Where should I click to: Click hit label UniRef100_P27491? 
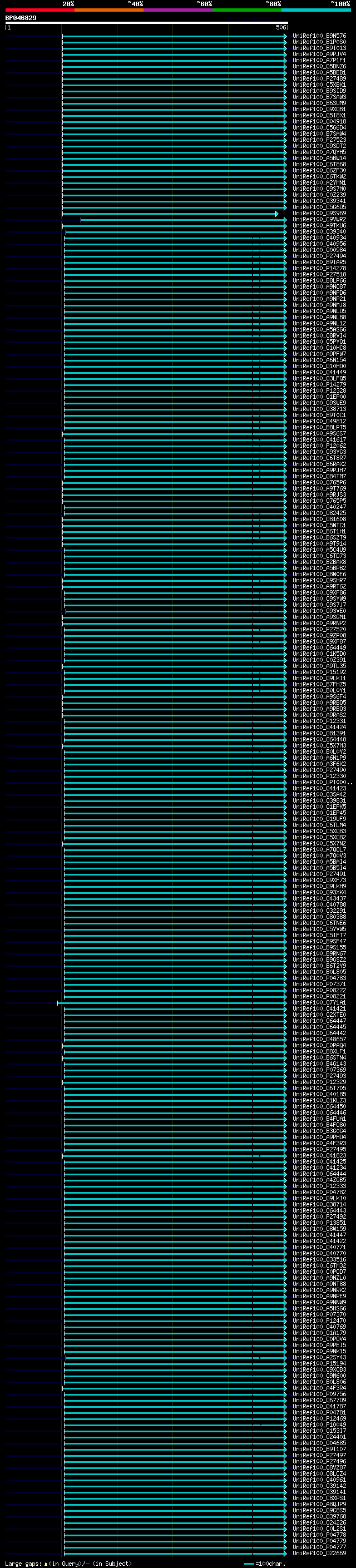pos(319,874)
